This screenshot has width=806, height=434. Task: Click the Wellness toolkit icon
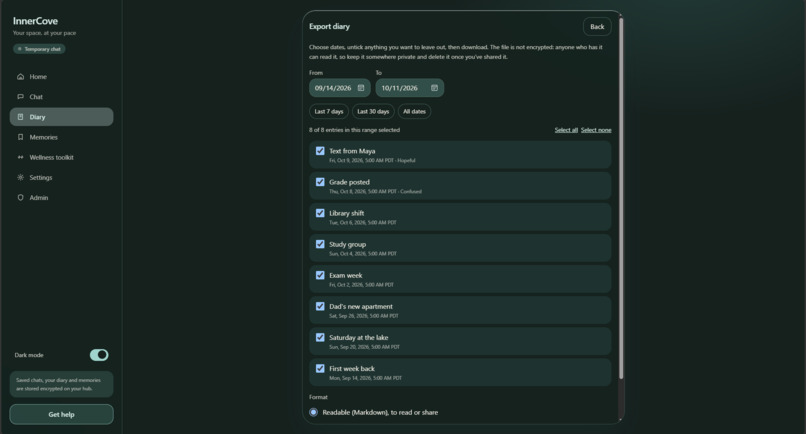coord(21,157)
